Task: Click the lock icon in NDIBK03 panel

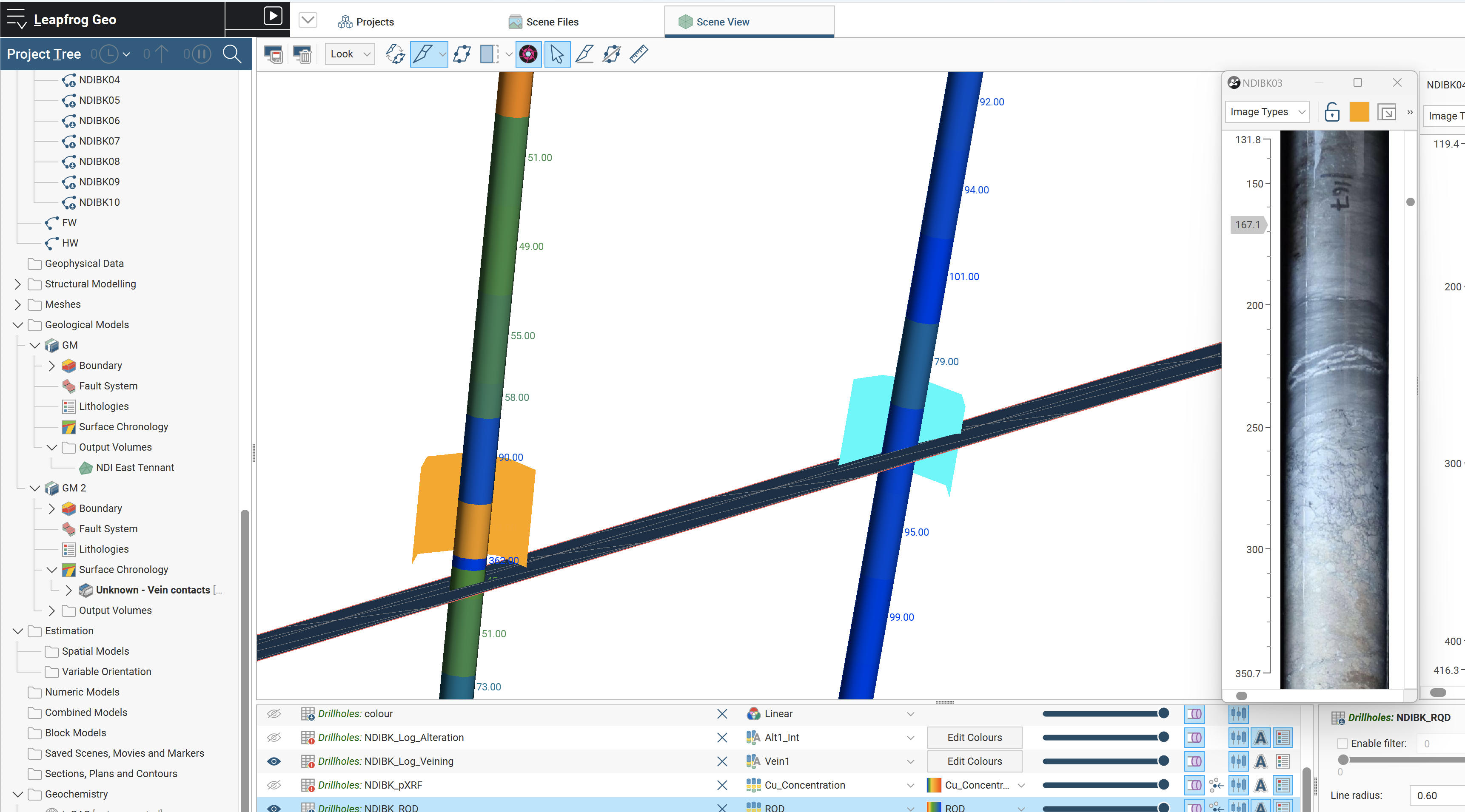Action: (1332, 112)
